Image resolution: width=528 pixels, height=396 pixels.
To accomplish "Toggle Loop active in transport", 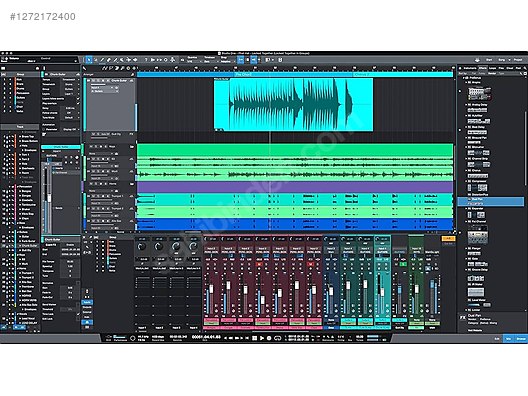I will pyautogui.click(x=277, y=338).
